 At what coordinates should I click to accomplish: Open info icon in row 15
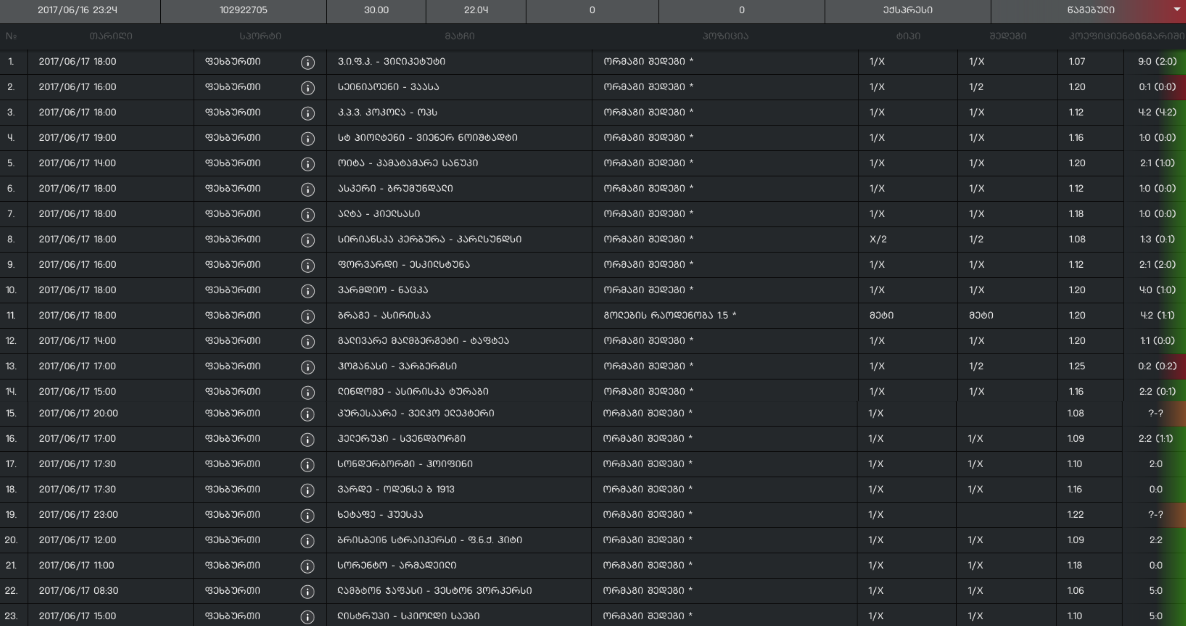coord(308,413)
